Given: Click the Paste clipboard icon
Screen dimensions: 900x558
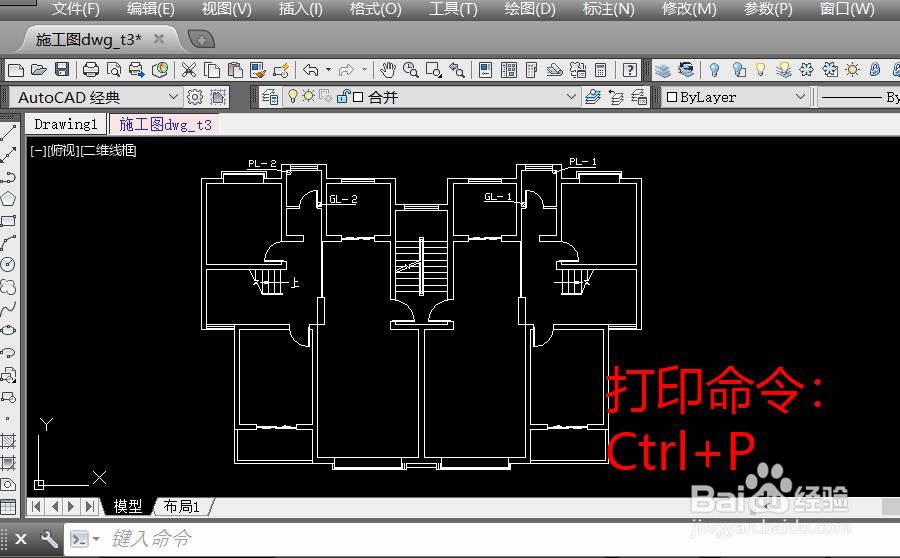Looking at the screenshot, I should pos(235,70).
